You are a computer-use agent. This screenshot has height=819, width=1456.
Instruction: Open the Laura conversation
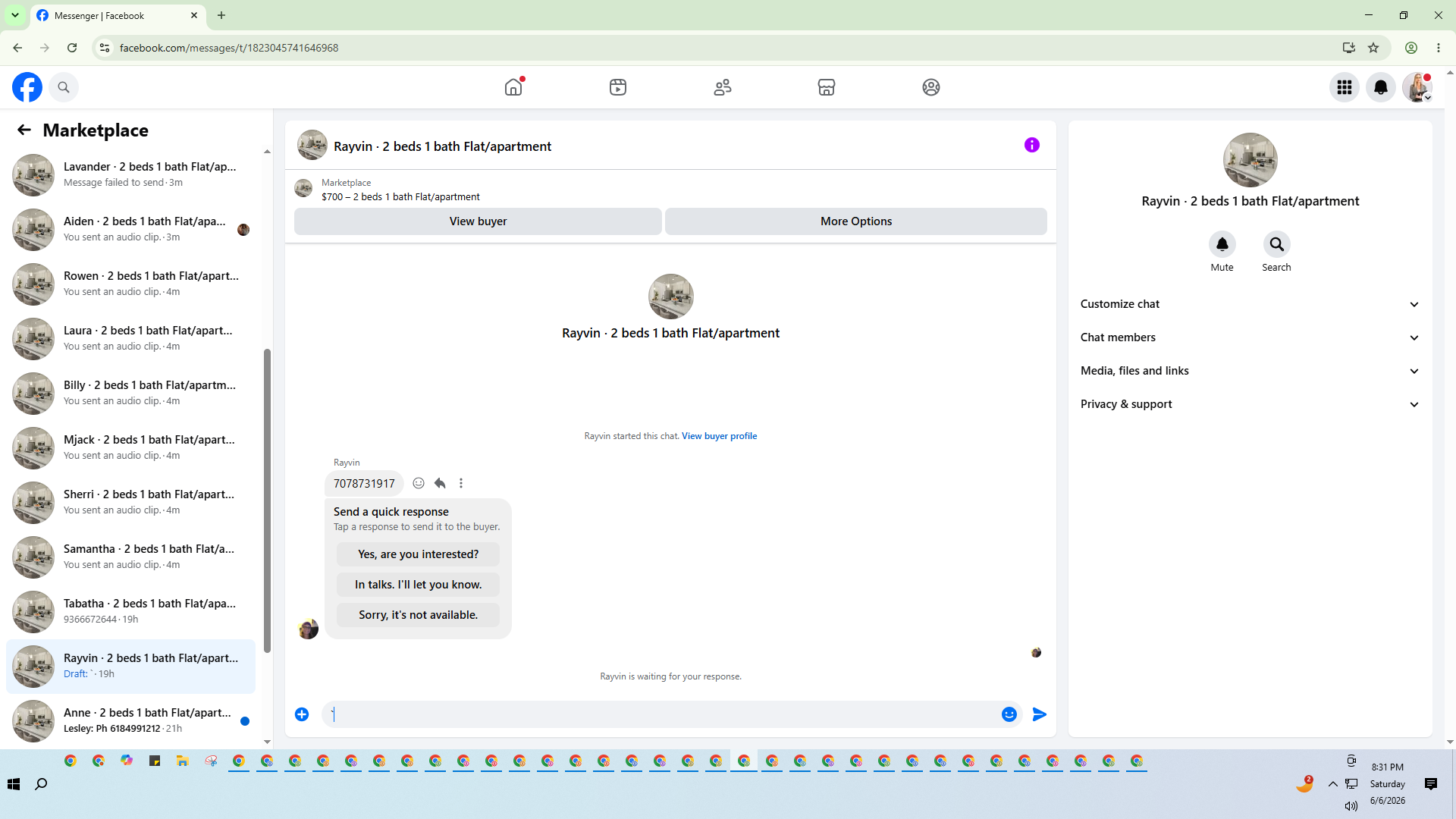click(x=131, y=338)
